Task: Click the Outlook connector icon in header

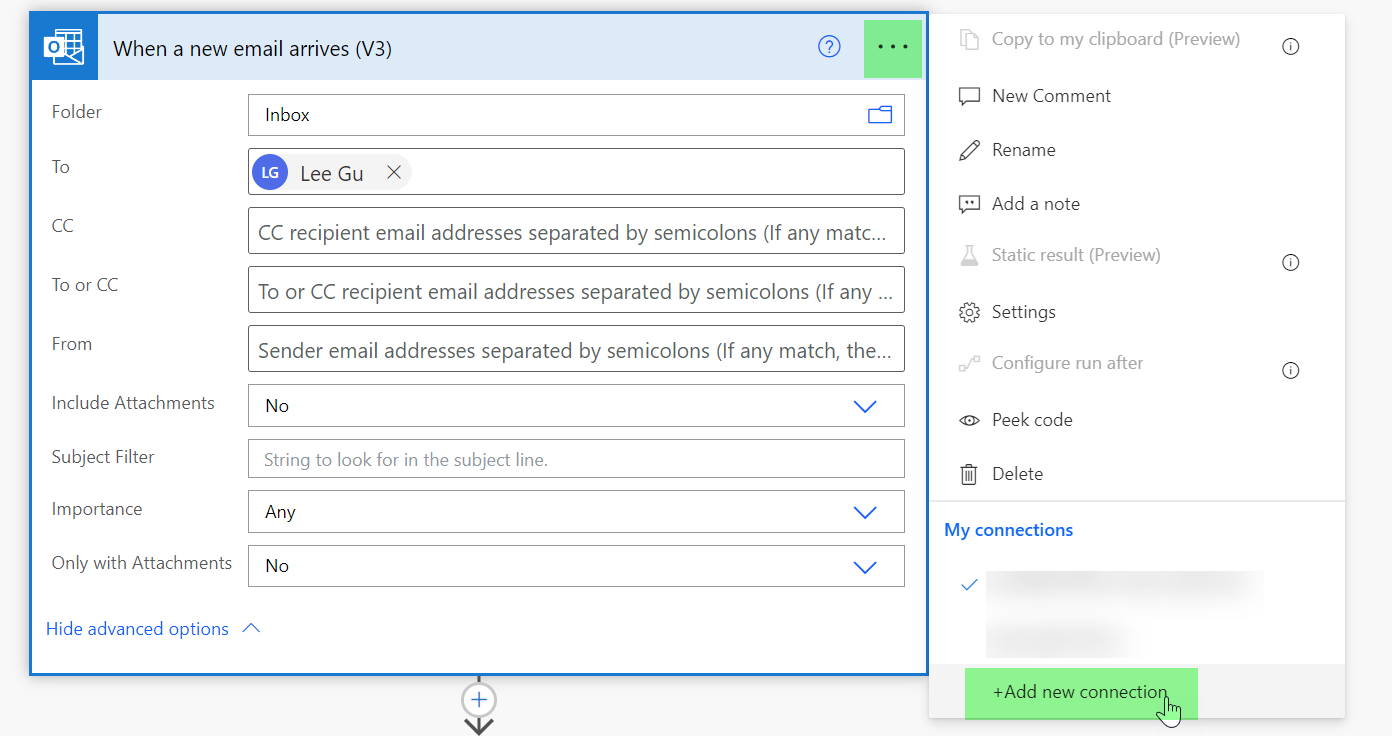Action: 64,47
